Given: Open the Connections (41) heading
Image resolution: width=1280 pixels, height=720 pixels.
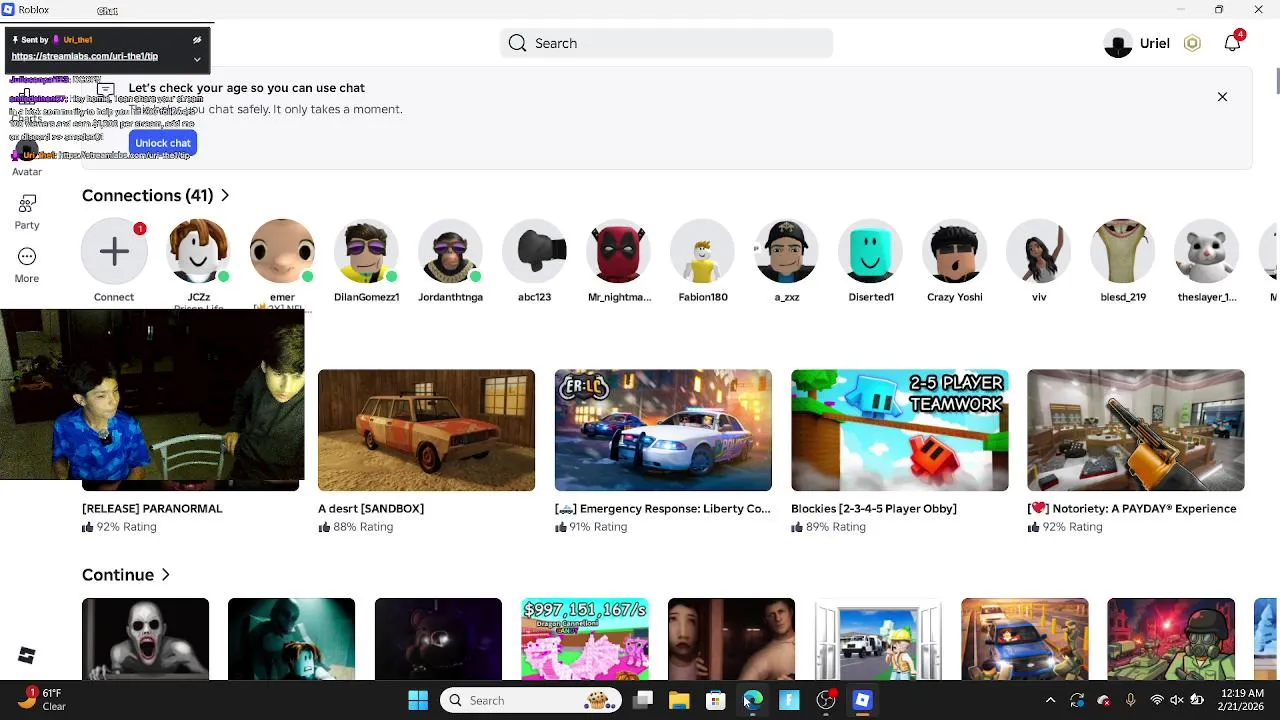Looking at the screenshot, I should (x=148, y=195).
